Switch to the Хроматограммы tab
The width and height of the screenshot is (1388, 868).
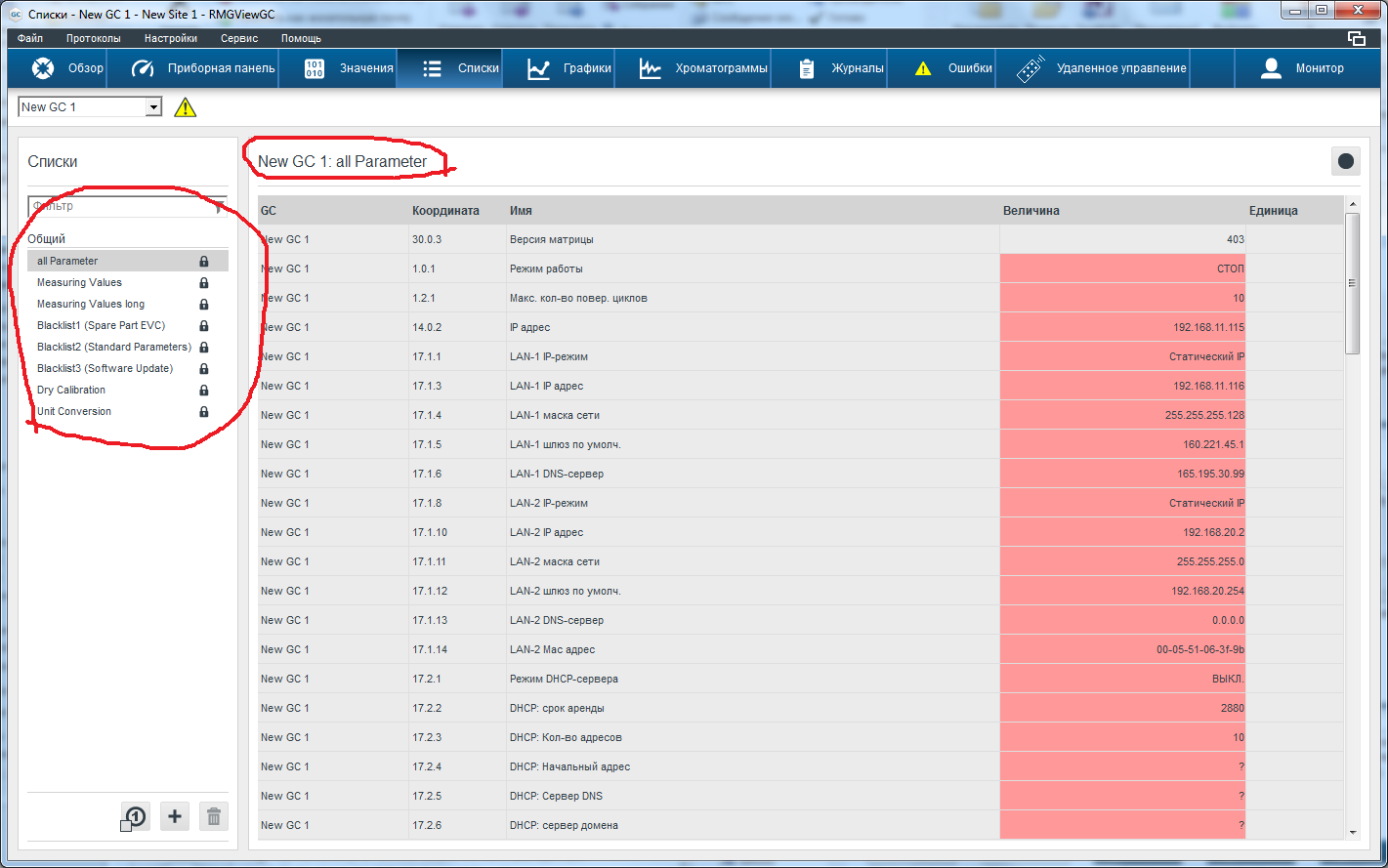(x=703, y=68)
